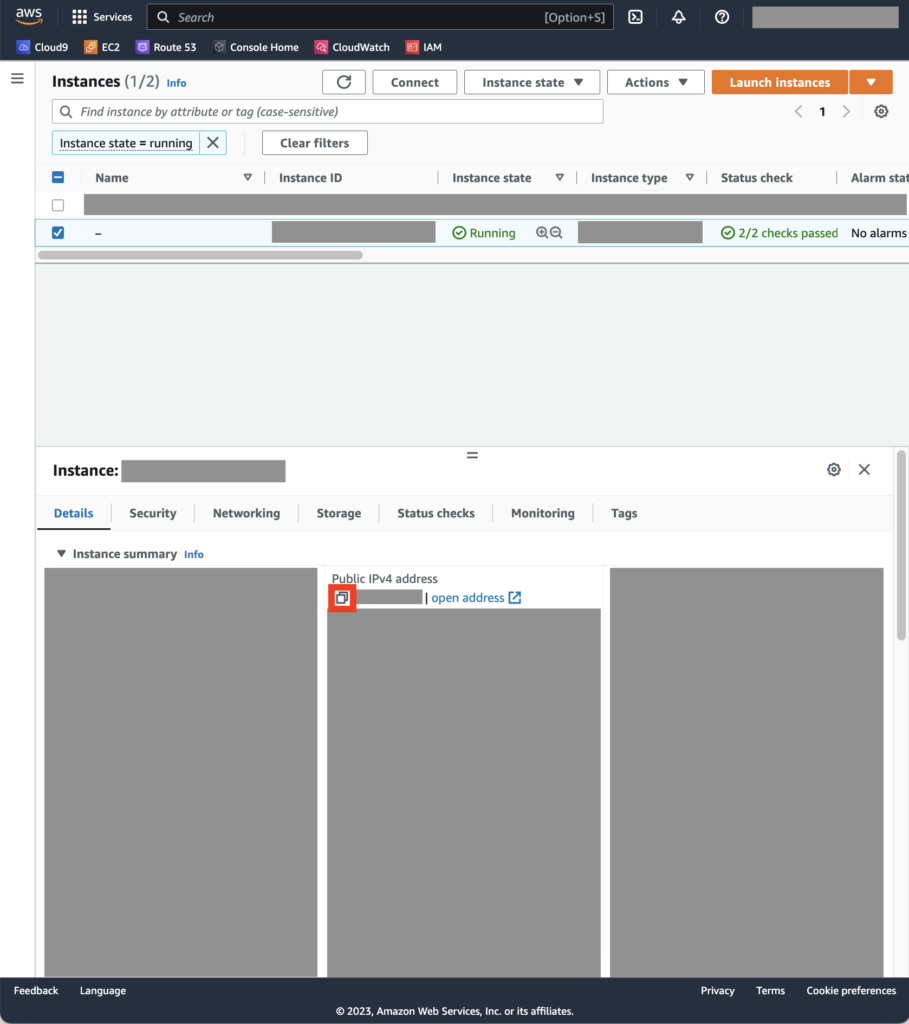
Task: Click the Status check column header
Action: 756,178
